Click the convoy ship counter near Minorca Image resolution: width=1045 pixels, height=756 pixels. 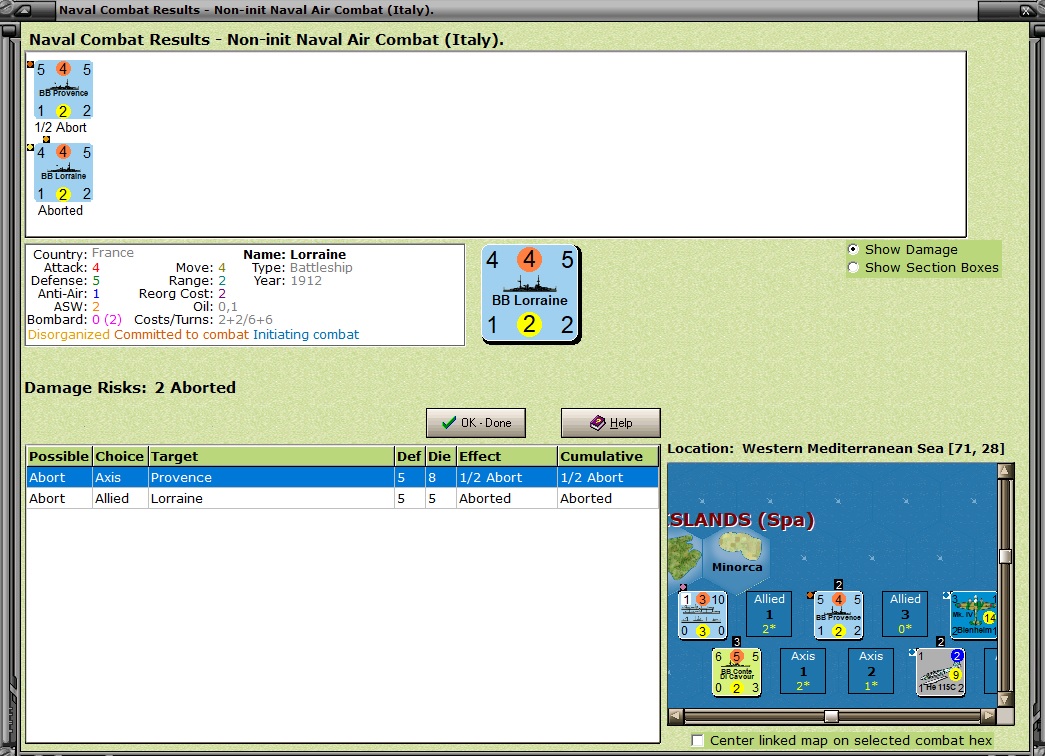pos(702,615)
